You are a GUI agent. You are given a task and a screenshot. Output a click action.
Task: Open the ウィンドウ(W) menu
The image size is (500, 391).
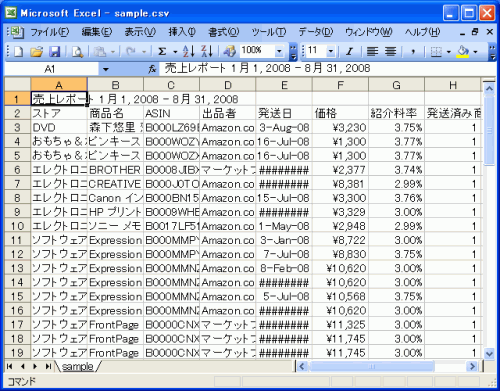[369, 32]
